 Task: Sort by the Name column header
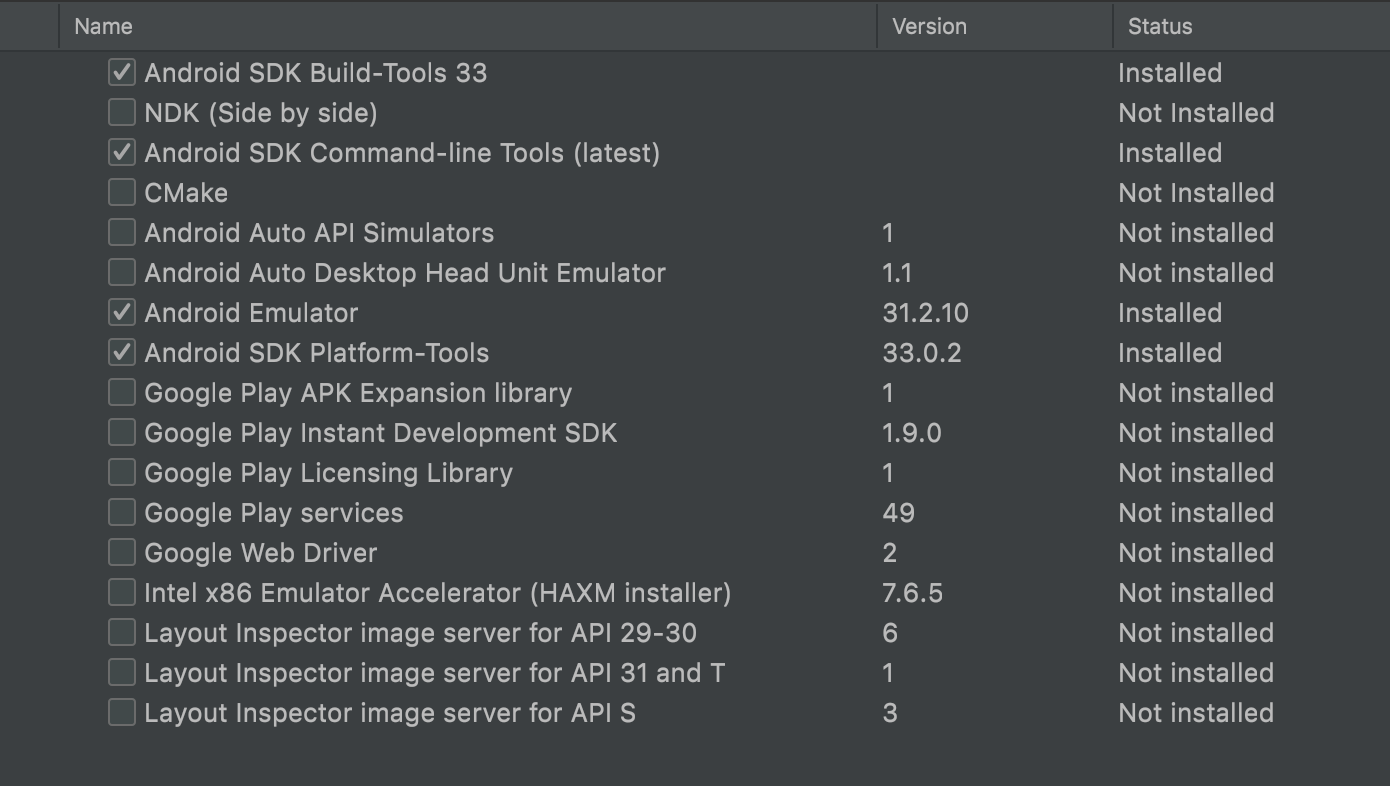tap(468, 26)
